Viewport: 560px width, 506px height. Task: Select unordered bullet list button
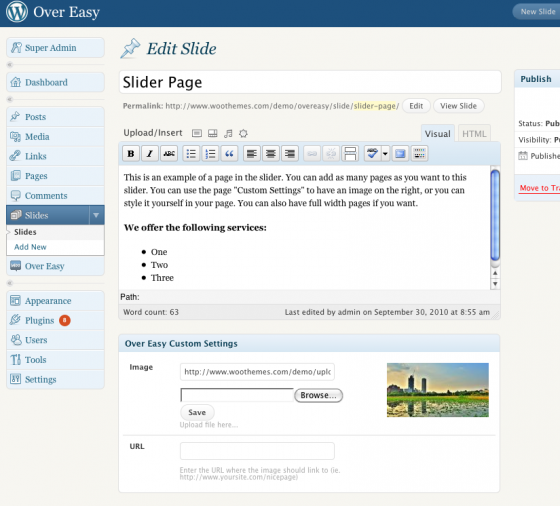(191, 154)
